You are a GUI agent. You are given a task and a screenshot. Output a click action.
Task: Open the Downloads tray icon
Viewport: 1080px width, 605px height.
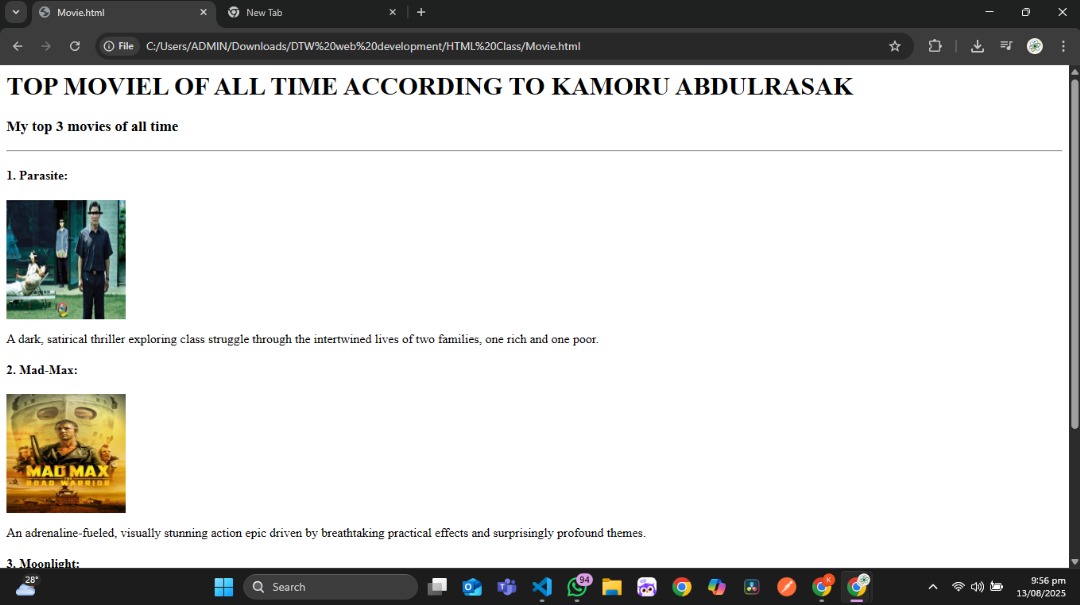coord(977,46)
